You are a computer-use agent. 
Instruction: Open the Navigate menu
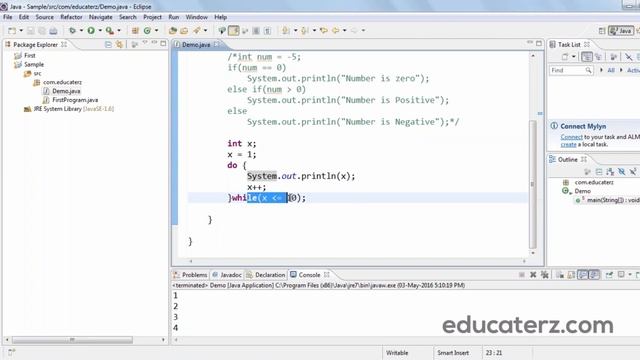click(x=100, y=17)
